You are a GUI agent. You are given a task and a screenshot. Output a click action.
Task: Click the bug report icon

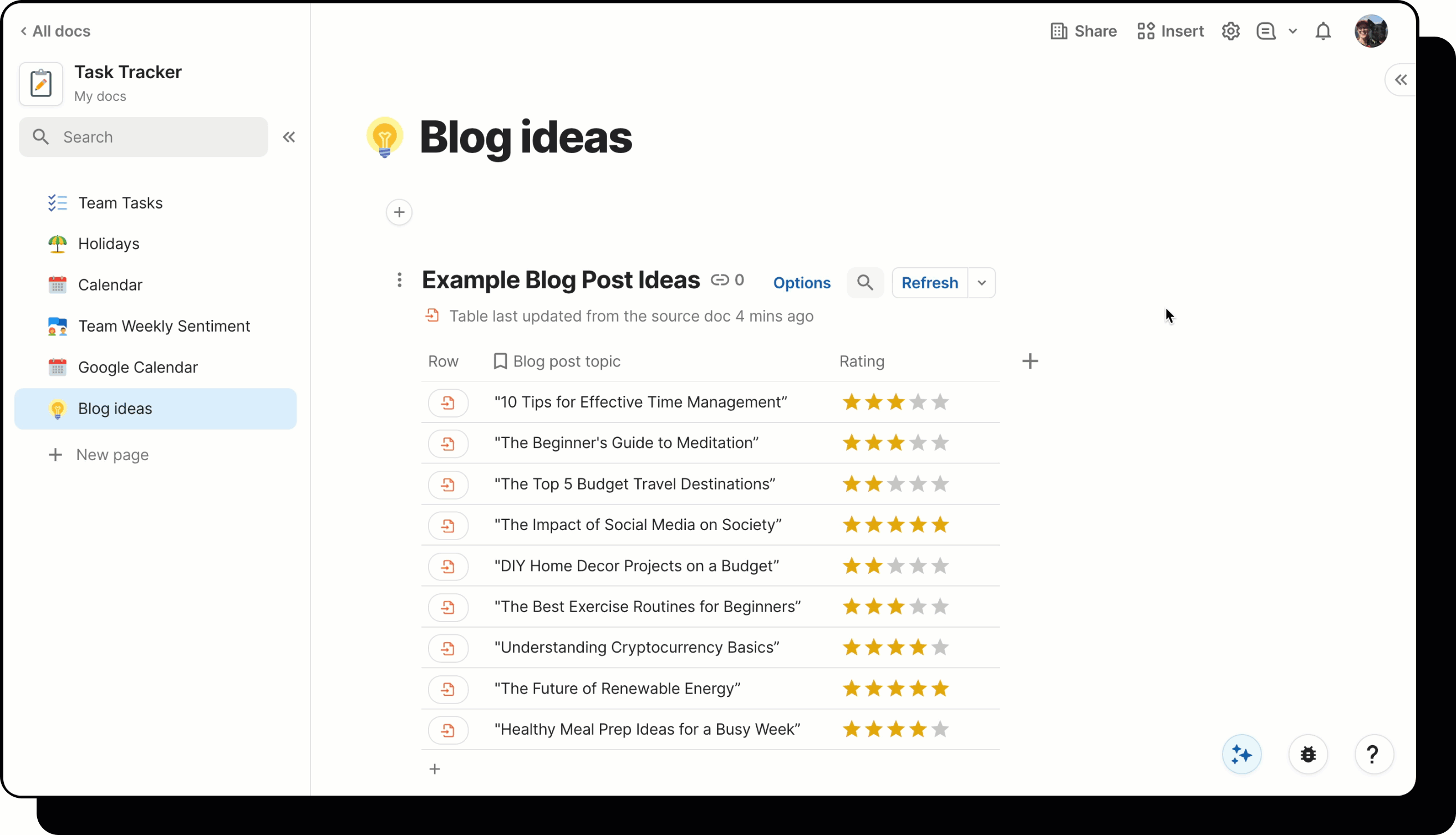coord(1308,754)
